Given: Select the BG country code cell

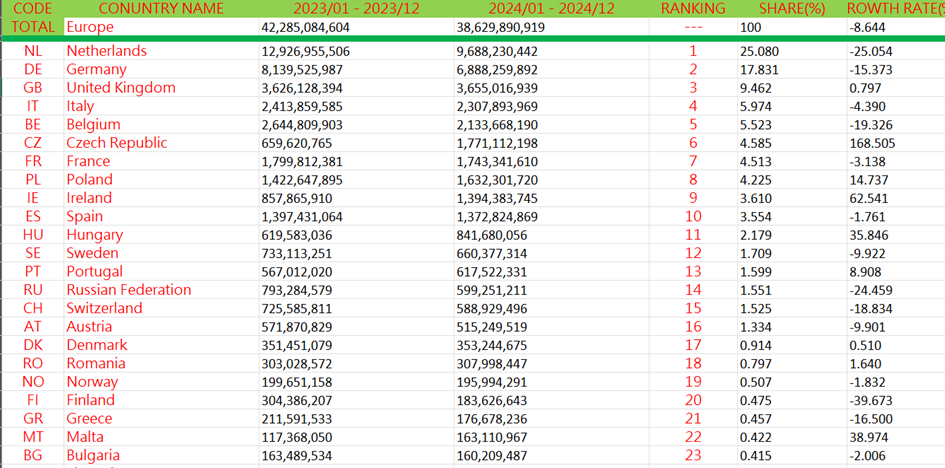Looking at the screenshot, I should pyautogui.click(x=32, y=455).
